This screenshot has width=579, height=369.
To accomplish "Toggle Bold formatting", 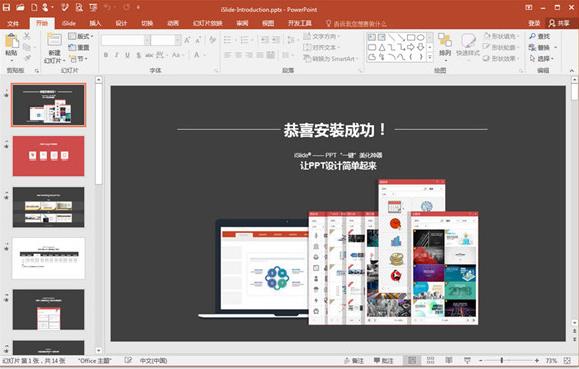I will pyautogui.click(x=106, y=55).
